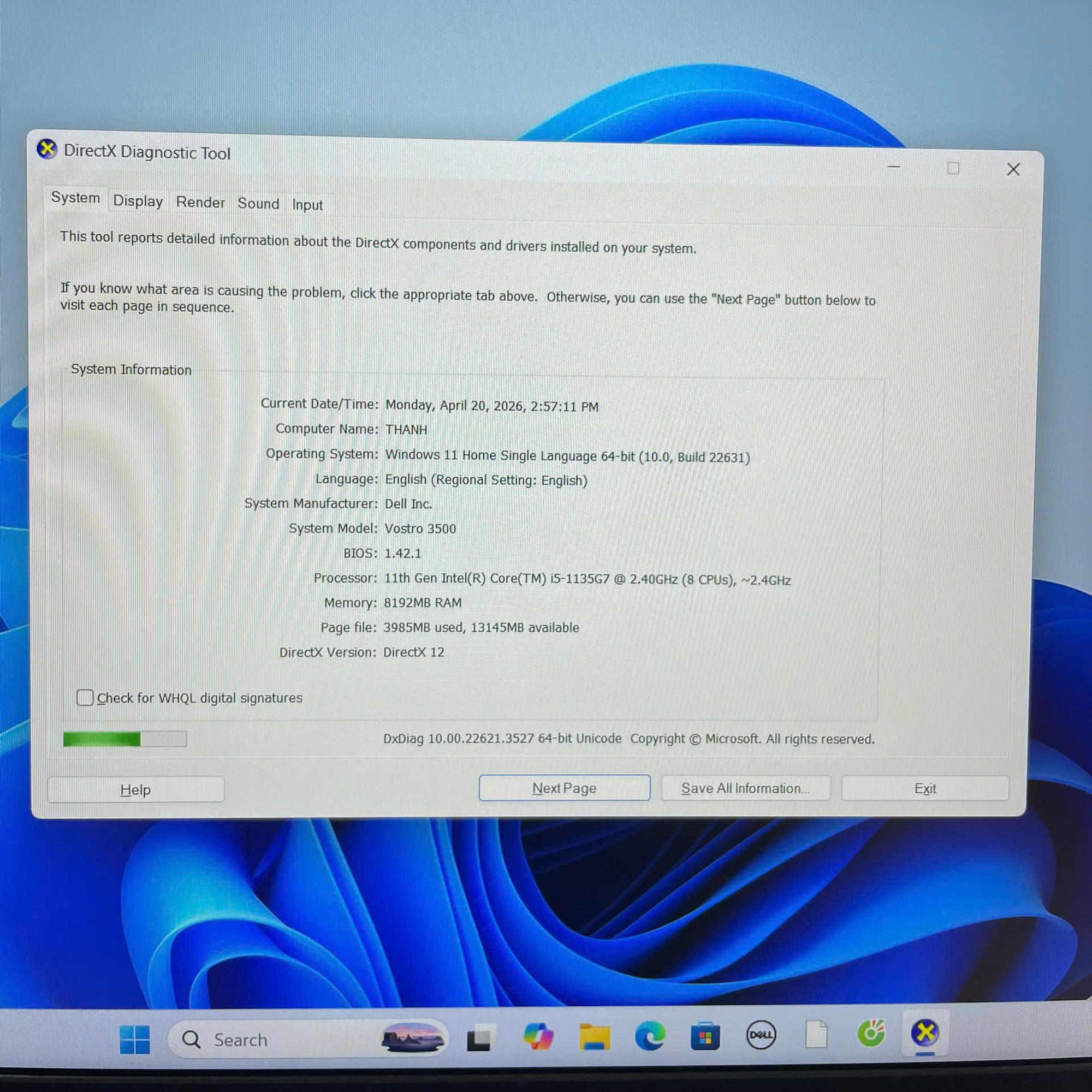Click the i5-1135G7 processor value
This screenshot has width=1092, height=1092.
pos(587,579)
